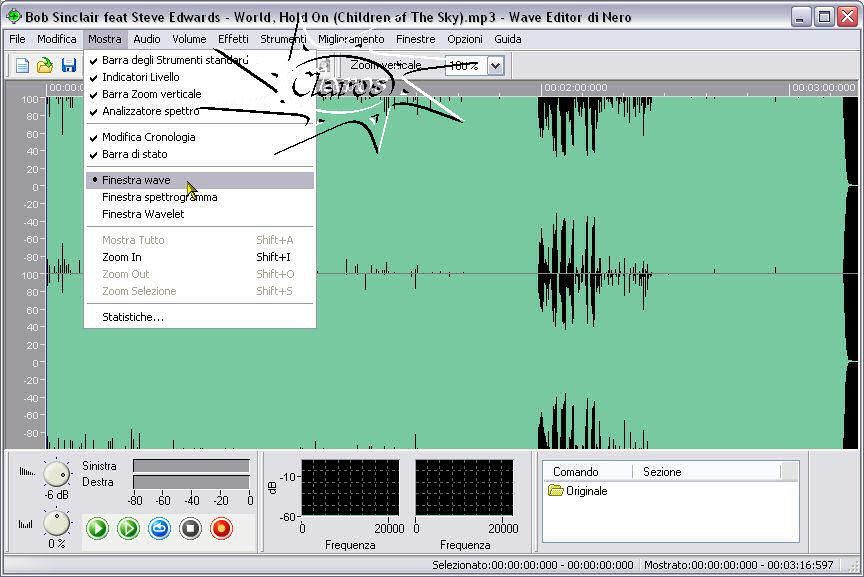Click the 00:02:00:000 timeline marker
This screenshot has height=577, width=864.
click(x=575, y=88)
